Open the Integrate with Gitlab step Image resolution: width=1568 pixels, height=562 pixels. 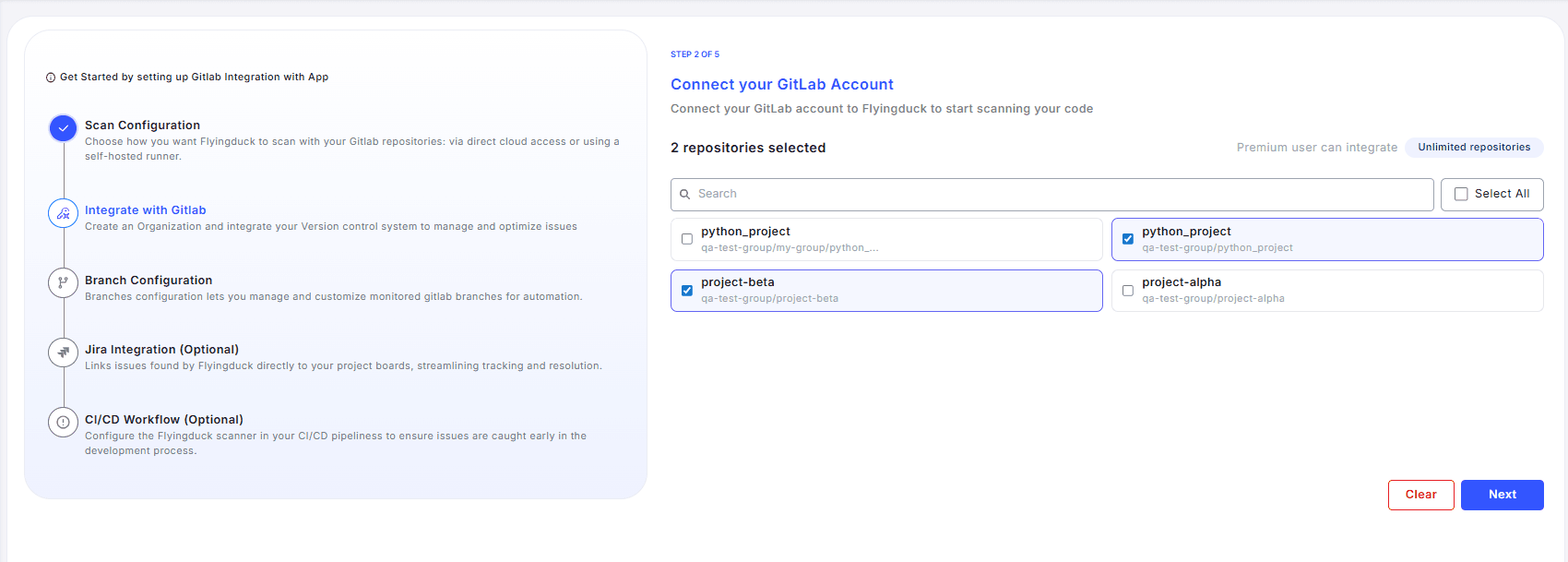point(145,210)
